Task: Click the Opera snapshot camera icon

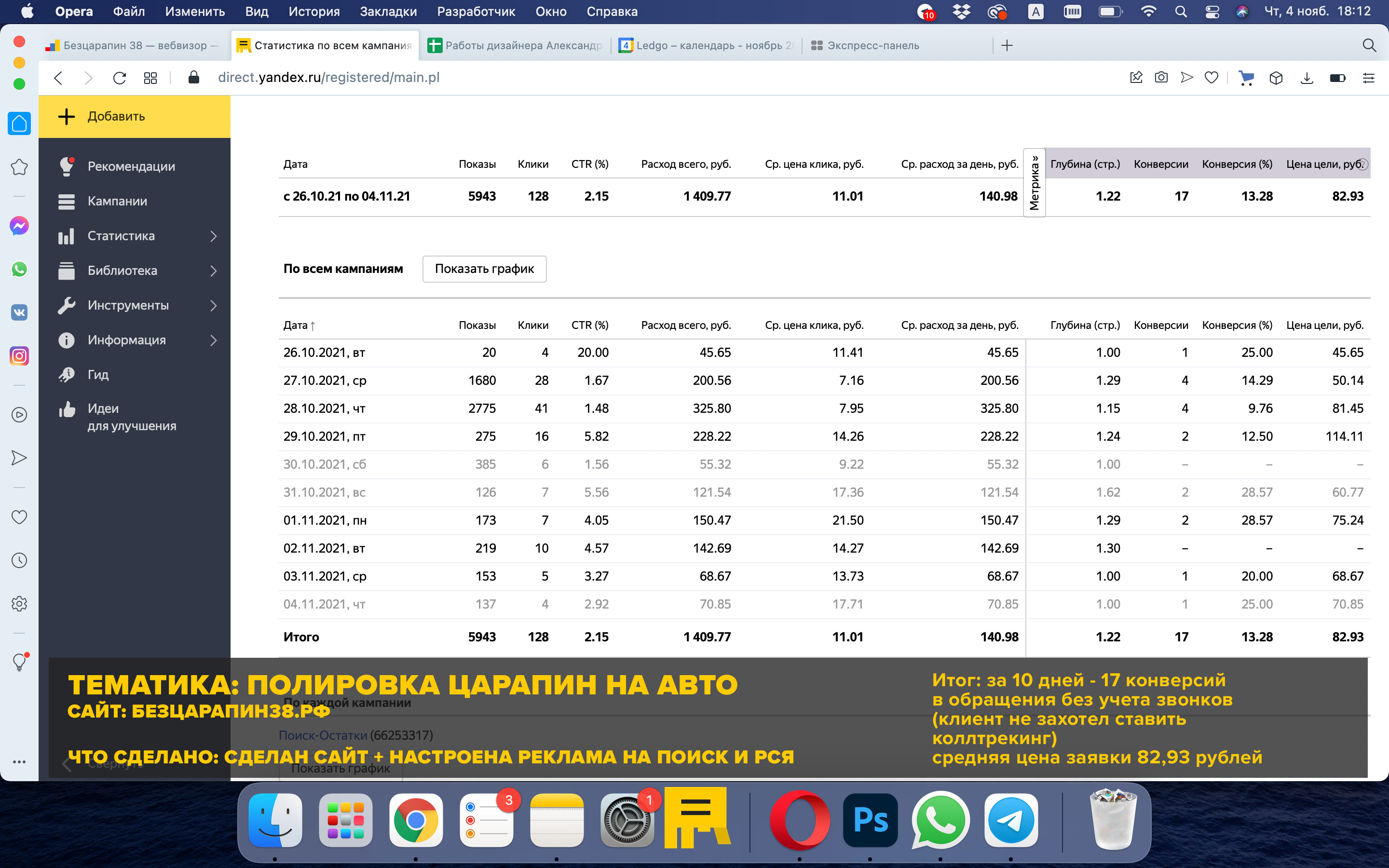Action: tap(1160, 78)
